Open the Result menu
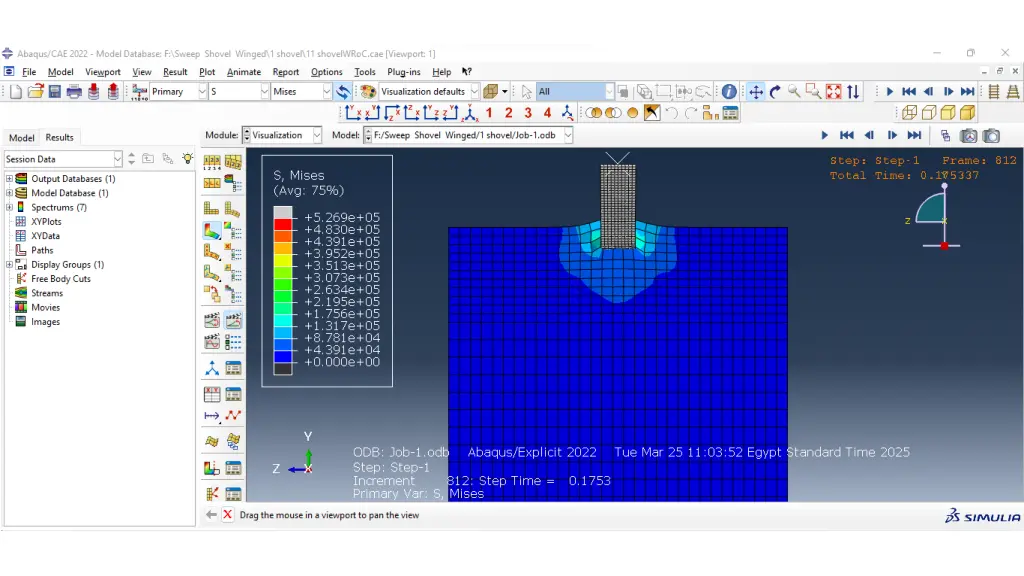This screenshot has height=576, width=1024. [175, 72]
